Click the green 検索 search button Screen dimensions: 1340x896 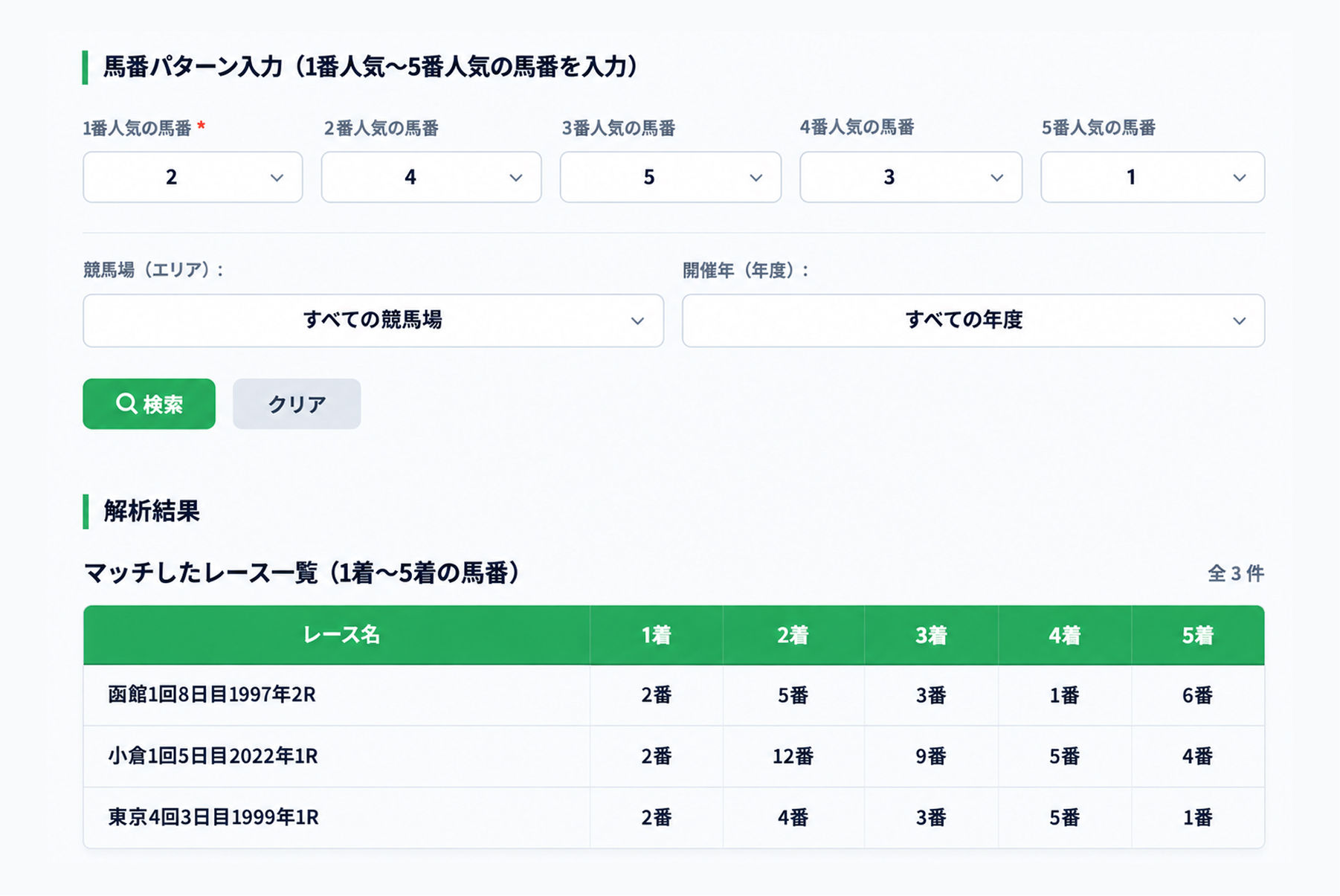(149, 404)
